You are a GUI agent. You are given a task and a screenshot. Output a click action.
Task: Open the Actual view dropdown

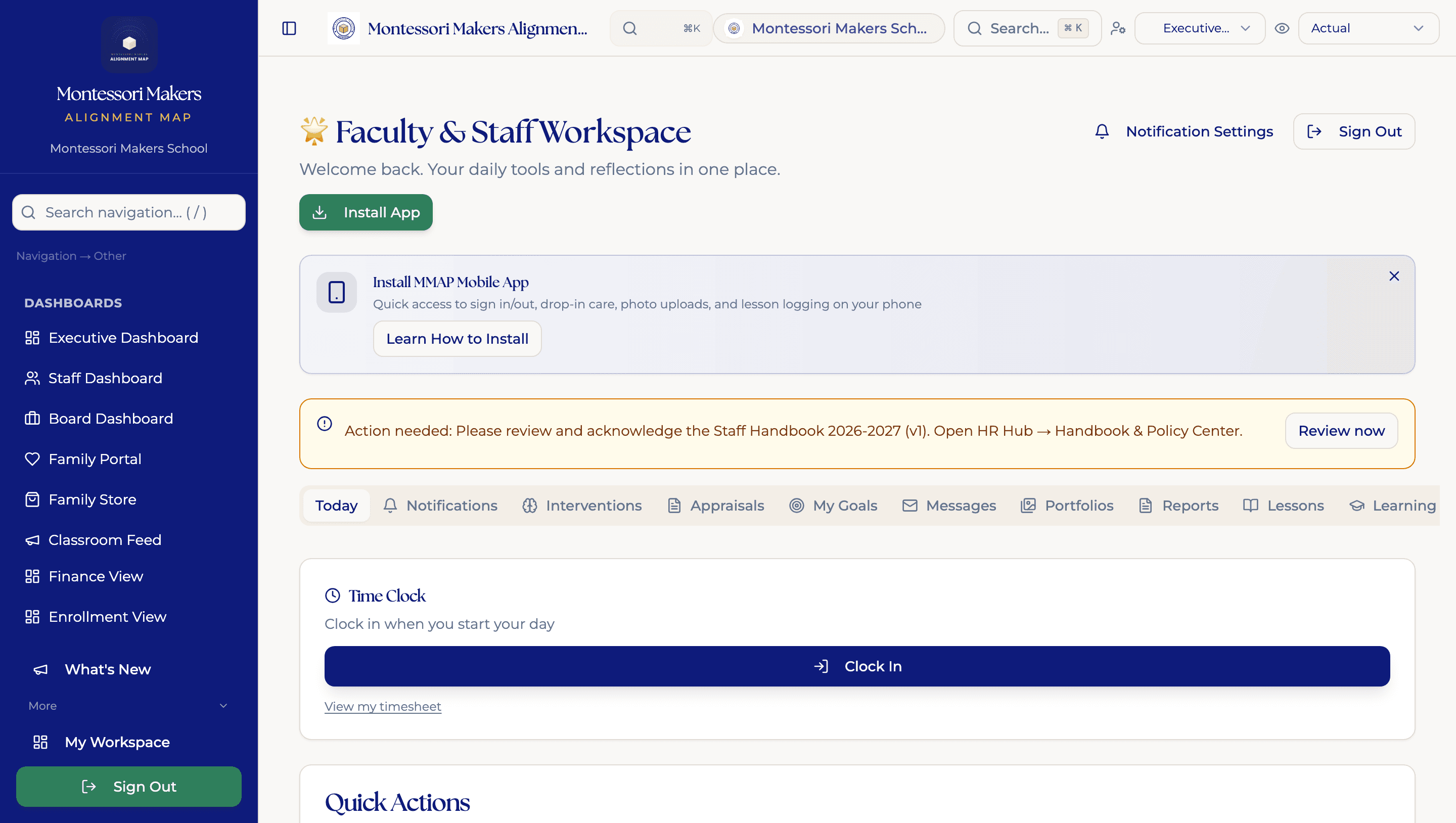1369,28
